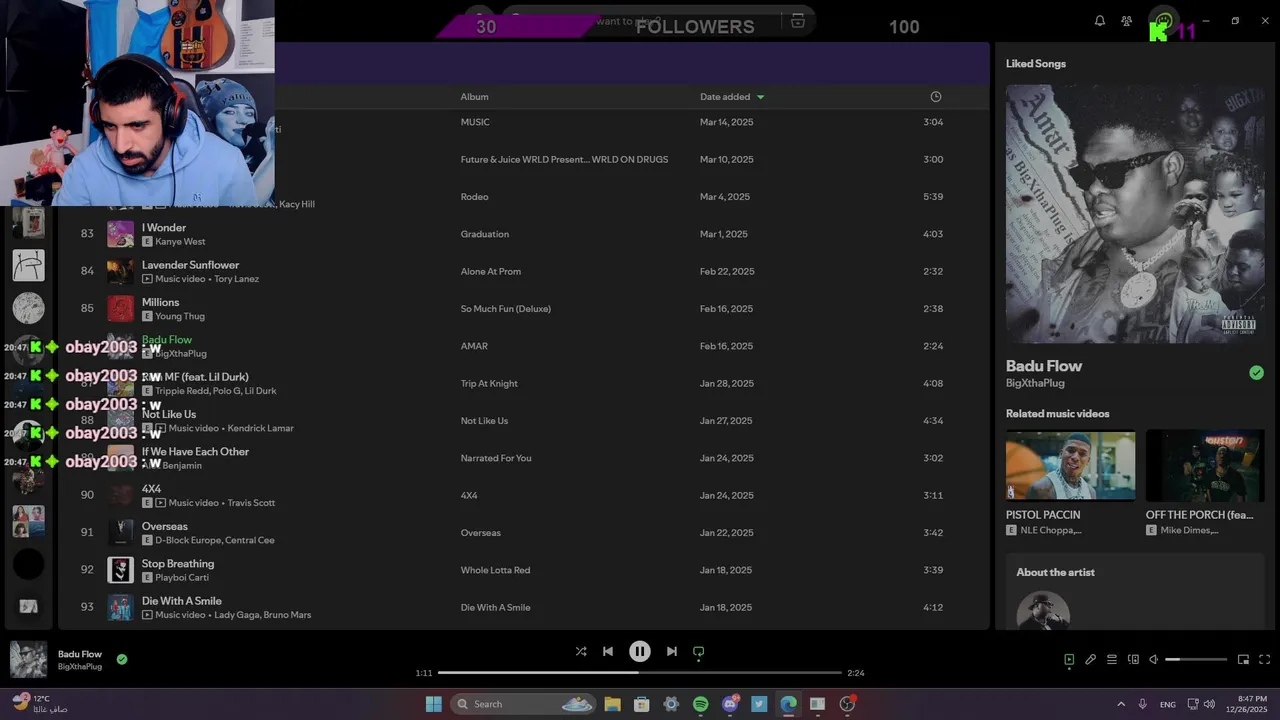Click the I Wonder album art thumbnail
Viewport: 1280px width, 720px height.
pyautogui.click(x=120, y=234)
